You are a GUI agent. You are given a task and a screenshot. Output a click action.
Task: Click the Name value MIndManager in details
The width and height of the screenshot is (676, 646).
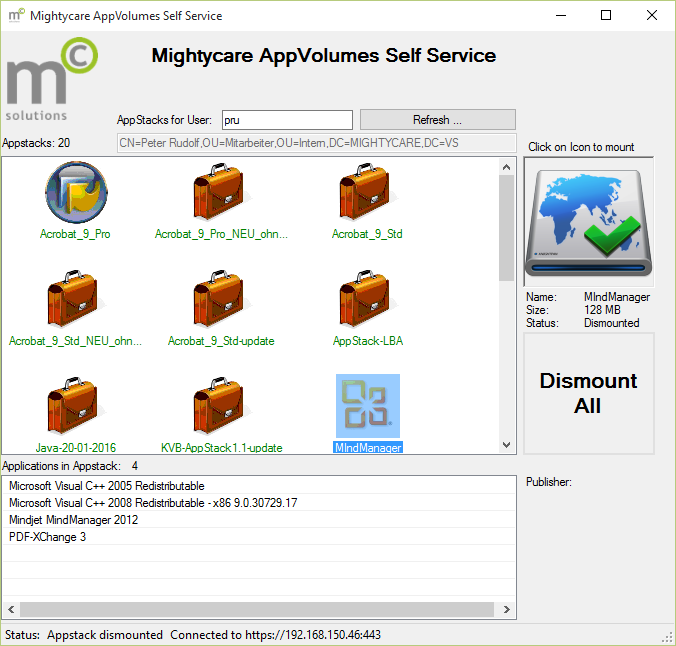617,297
